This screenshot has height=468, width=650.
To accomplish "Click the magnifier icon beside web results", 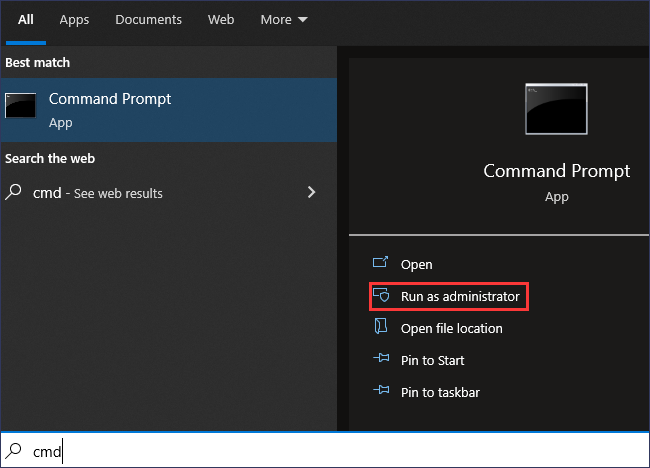I will click(15, 192).
